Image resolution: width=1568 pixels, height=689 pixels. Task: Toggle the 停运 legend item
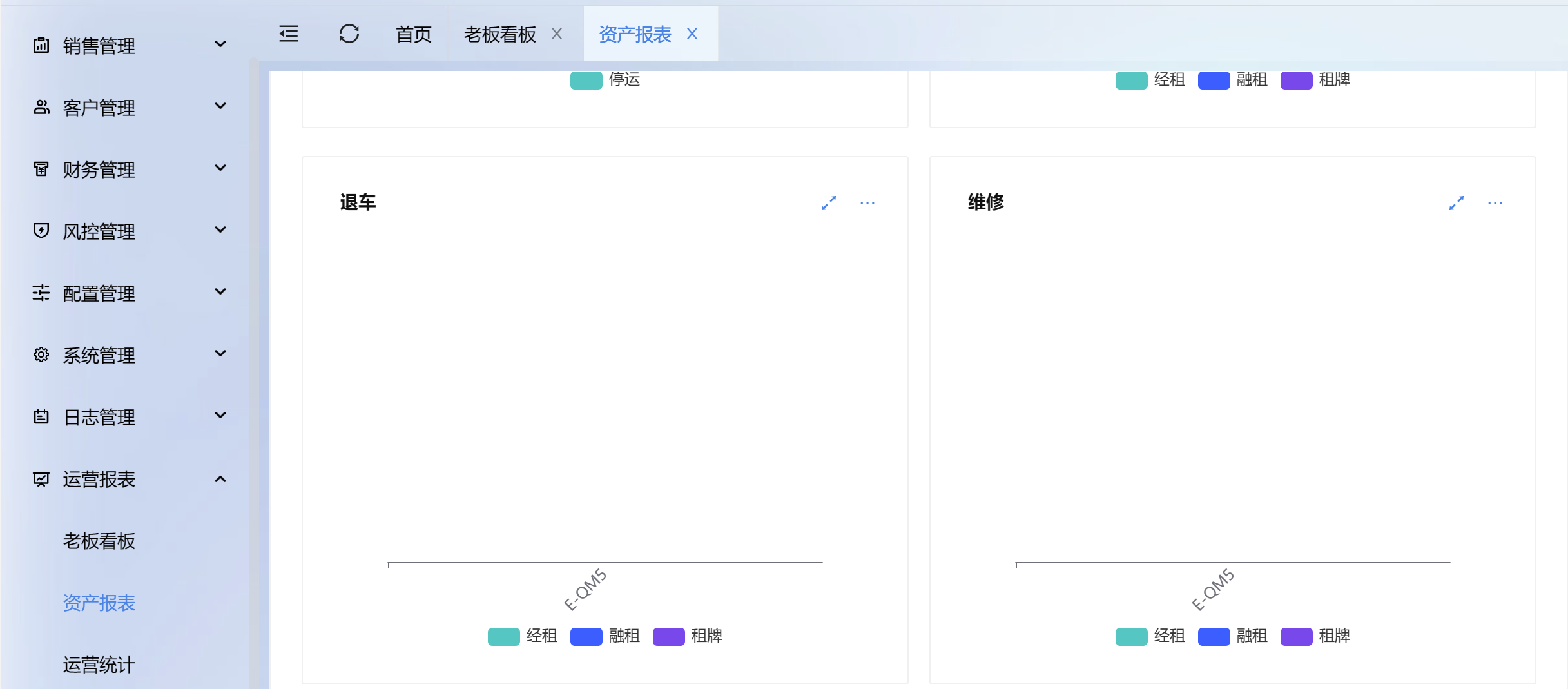click(x=605, y=80)
